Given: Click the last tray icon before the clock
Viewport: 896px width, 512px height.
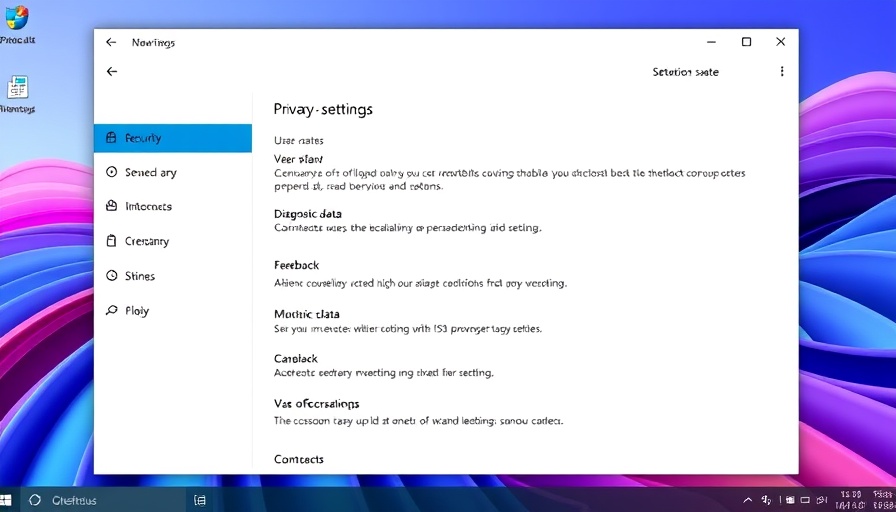Looking at the screenshot, I should (x=821, y=501).
